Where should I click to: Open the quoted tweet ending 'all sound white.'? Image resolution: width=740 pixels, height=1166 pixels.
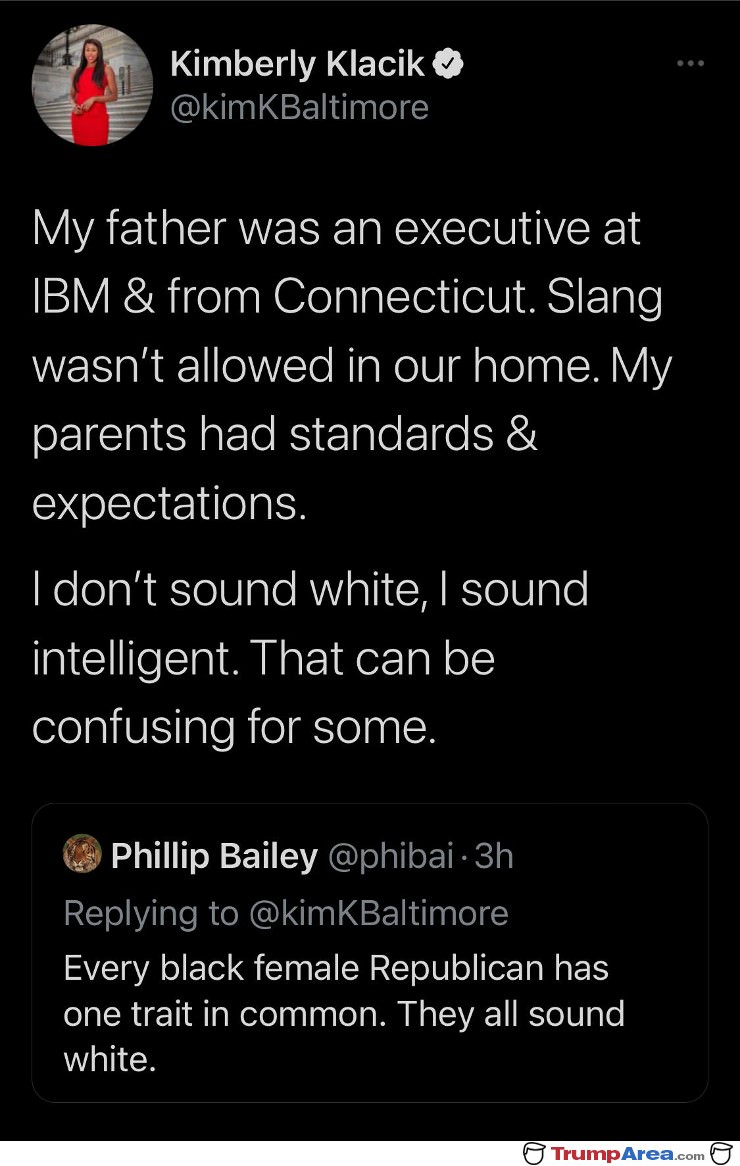click(x=370, y=953)
